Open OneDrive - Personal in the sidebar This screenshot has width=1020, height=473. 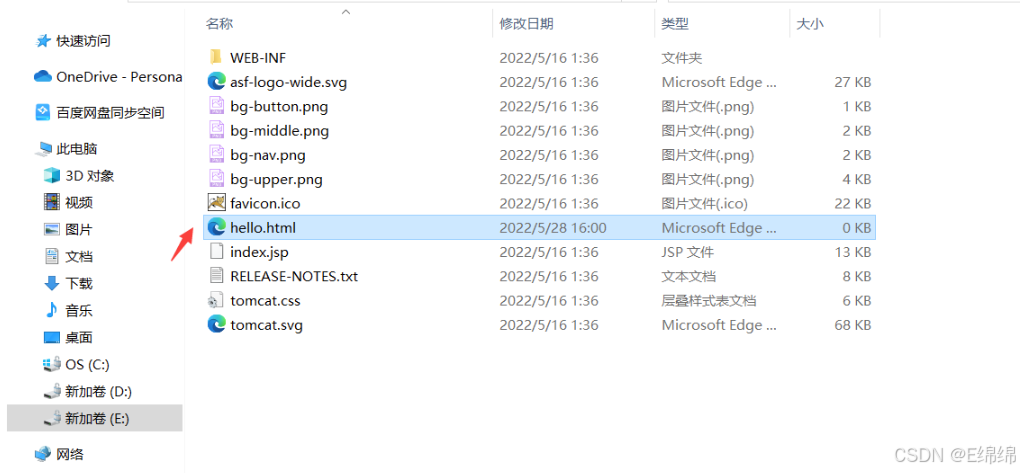(119, 77)
